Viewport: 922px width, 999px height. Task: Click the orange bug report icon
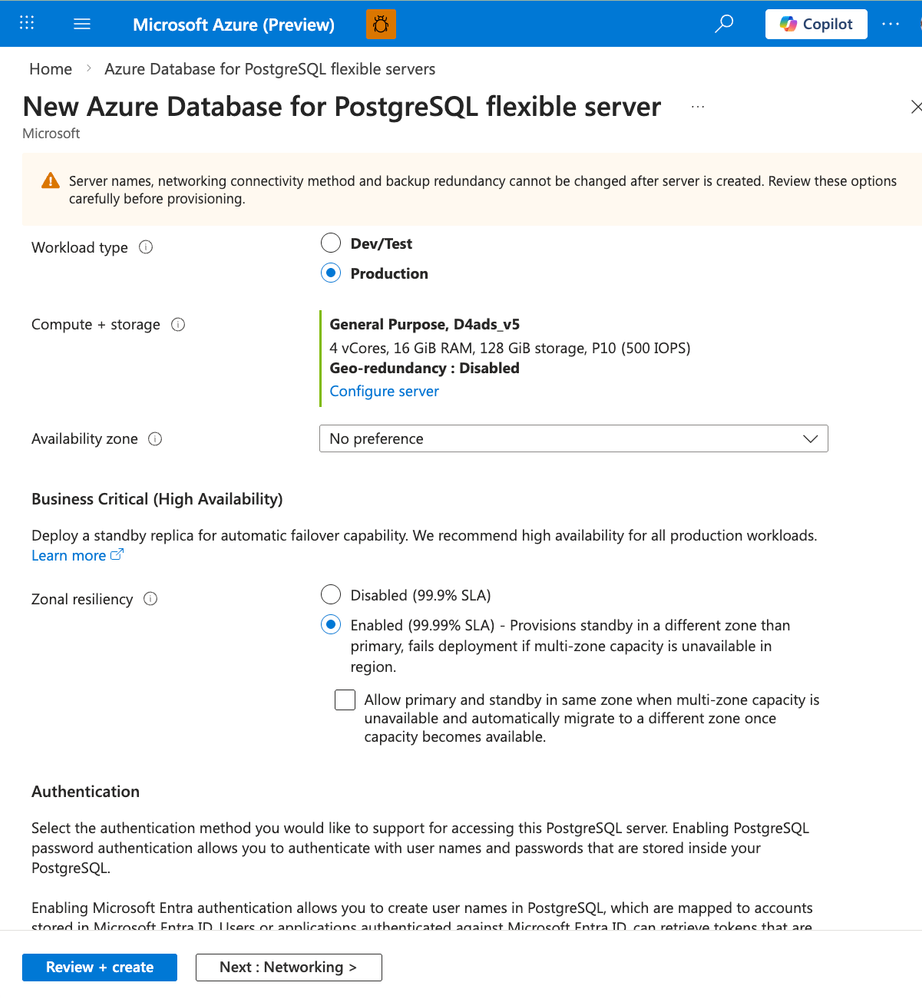point(381,24)
